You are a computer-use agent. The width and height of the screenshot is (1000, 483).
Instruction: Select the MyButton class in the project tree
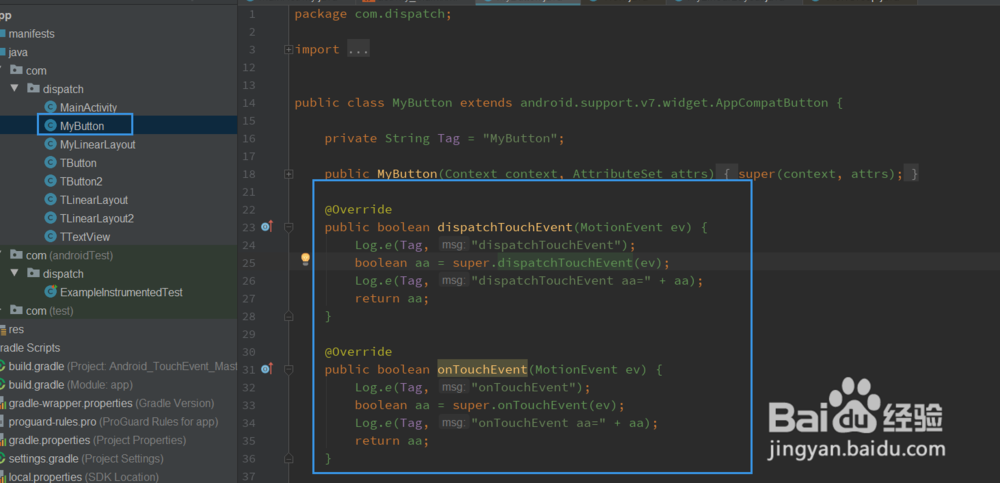[82, 126]
